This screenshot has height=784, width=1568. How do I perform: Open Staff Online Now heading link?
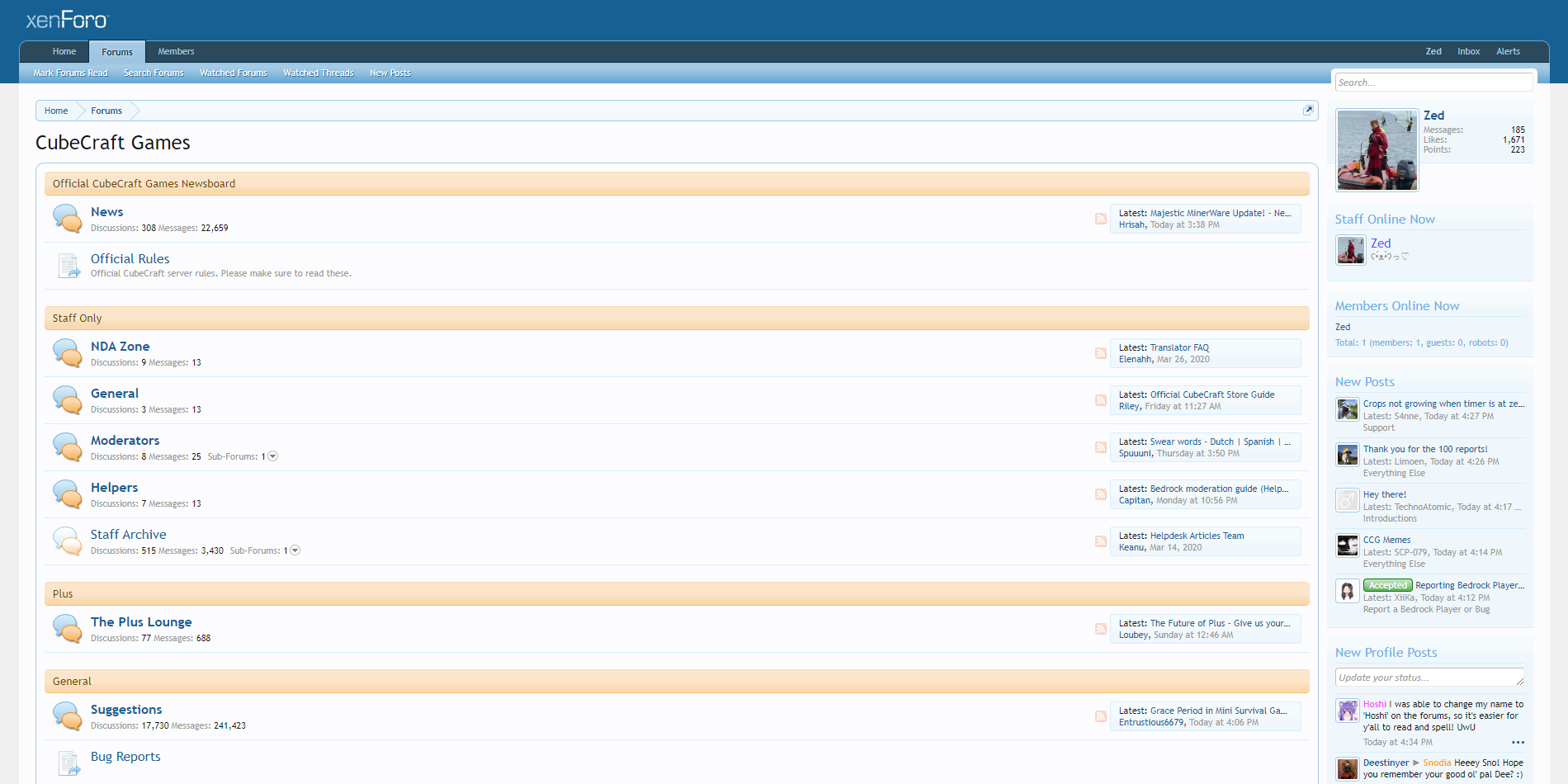1385,220
